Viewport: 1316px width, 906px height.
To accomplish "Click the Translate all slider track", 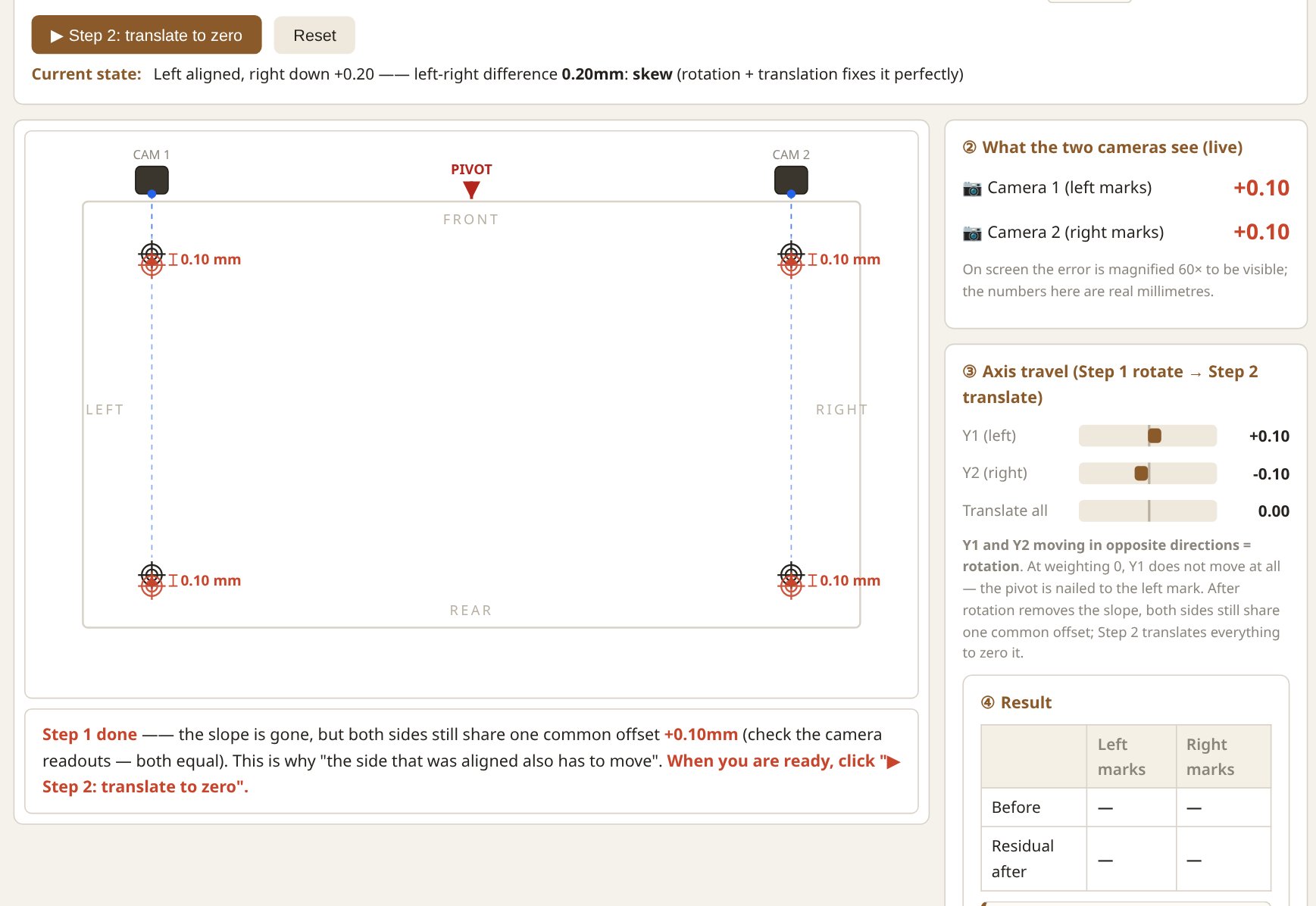I will point(1148,511).
